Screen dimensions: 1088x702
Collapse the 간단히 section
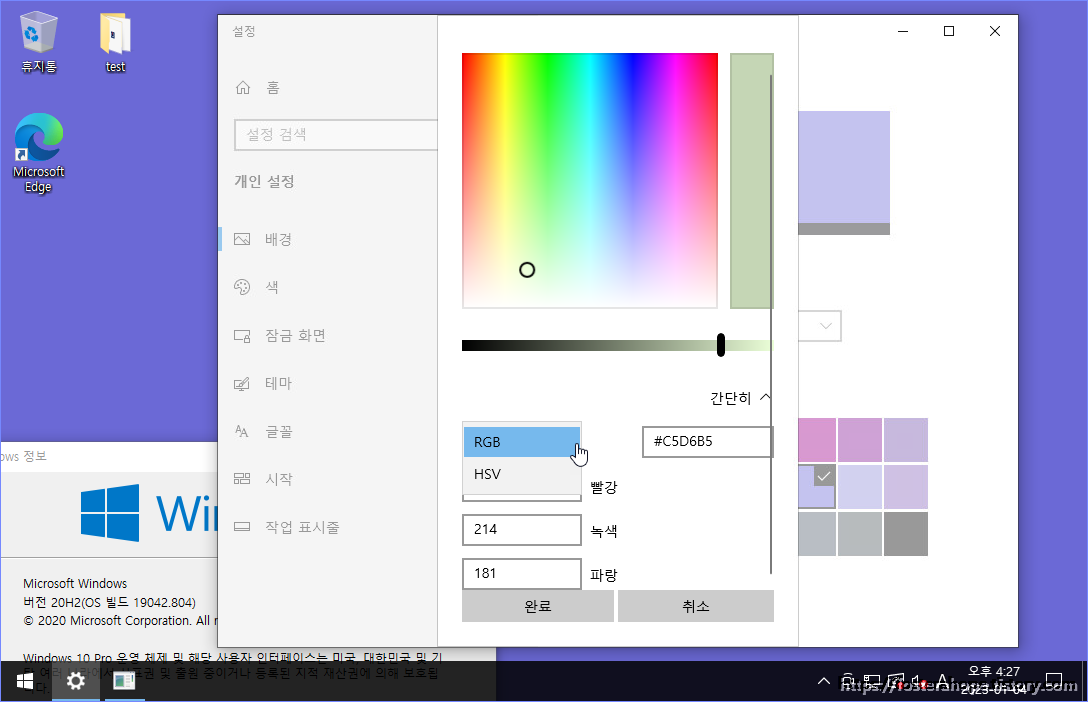click(740, 398)
